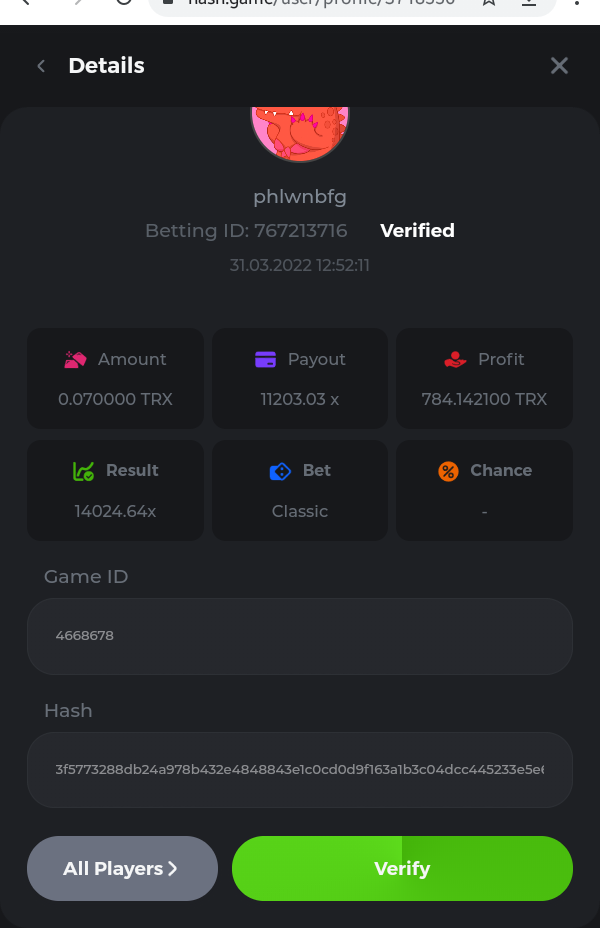Image resolution: width=600 pixels, height=928 pixels.
Task: Click the browser address bar URL
Action: click(320, 3)
